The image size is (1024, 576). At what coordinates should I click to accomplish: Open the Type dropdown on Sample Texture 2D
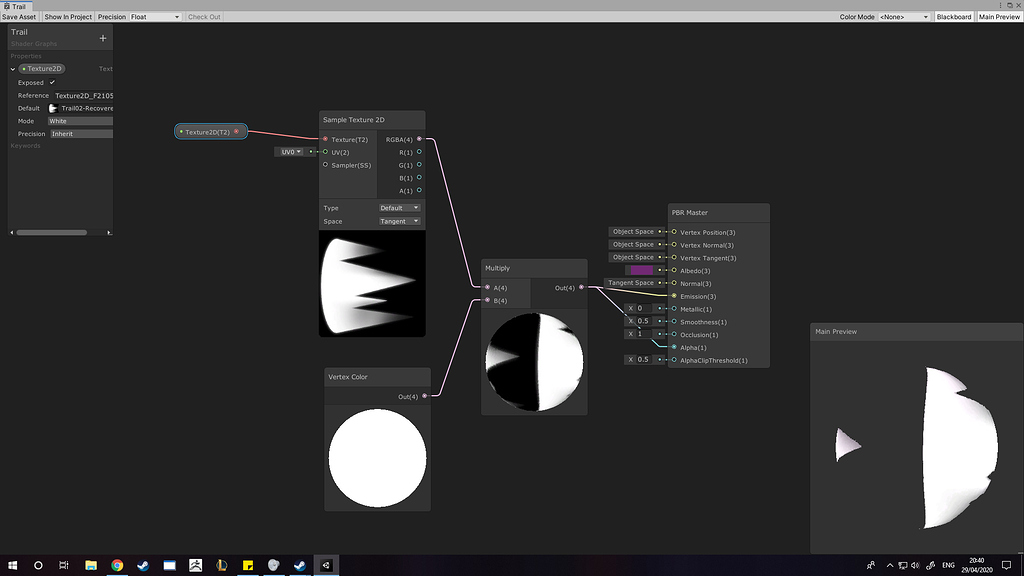(398, 208)
